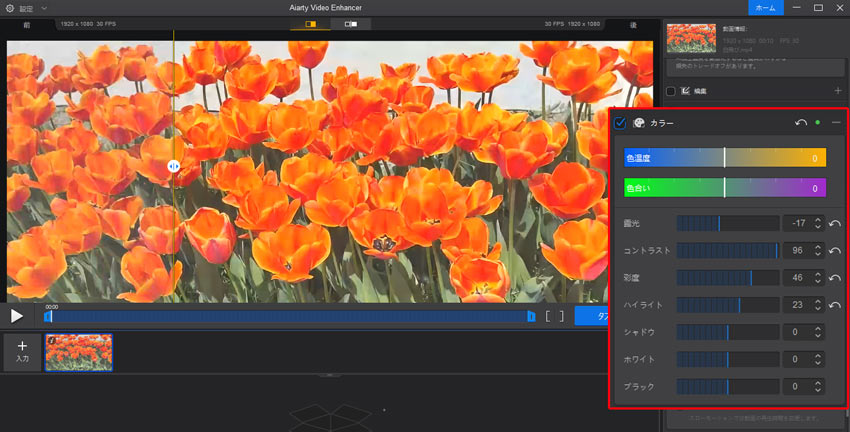
Task: Click the video info thumbnail at the top right
Action: click(x=691, y=38)
